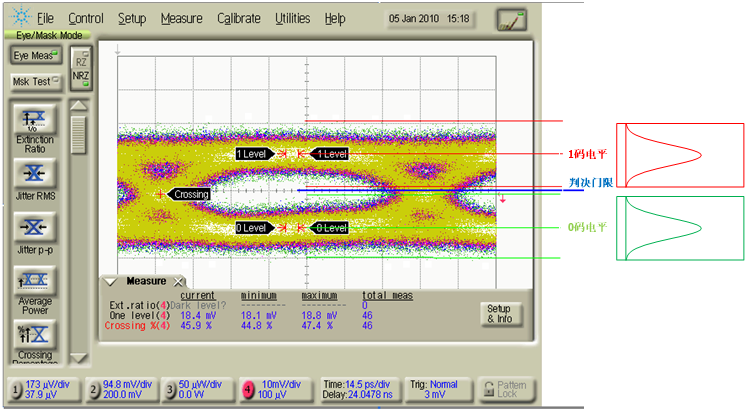Click the right 0 Level marker label

[329, 228]
